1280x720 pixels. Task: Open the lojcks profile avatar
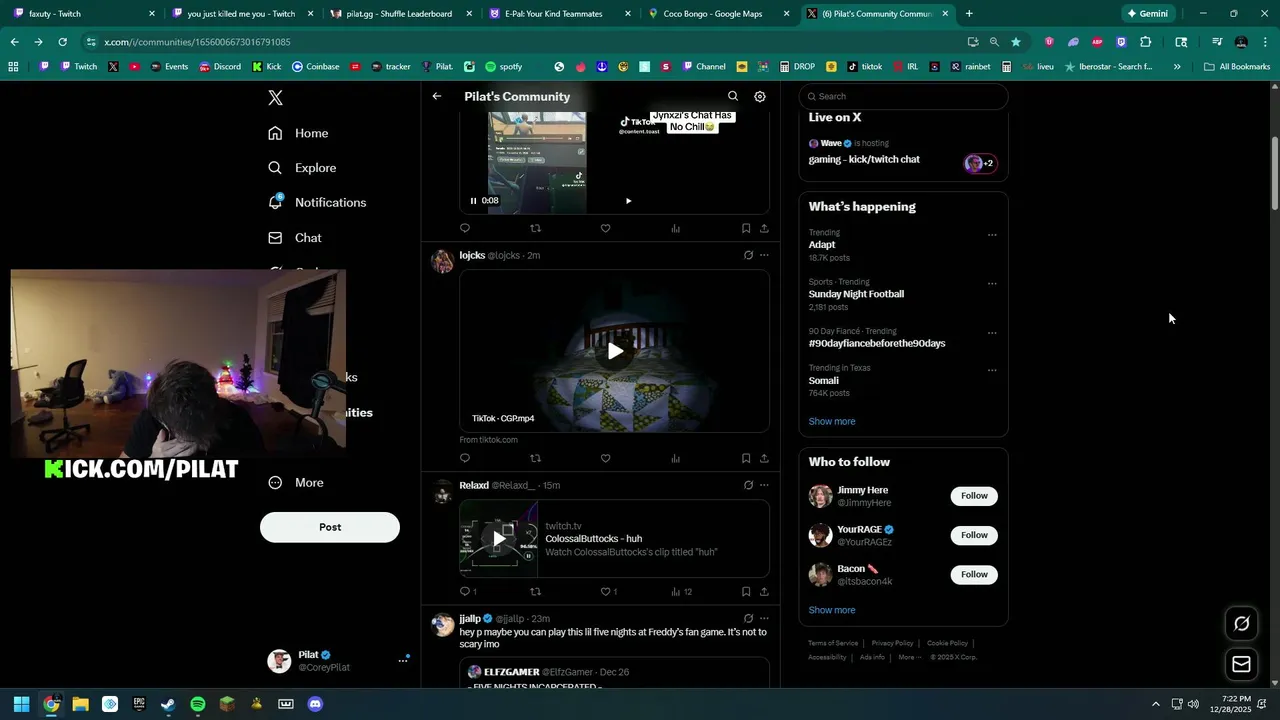click(442, 261)
